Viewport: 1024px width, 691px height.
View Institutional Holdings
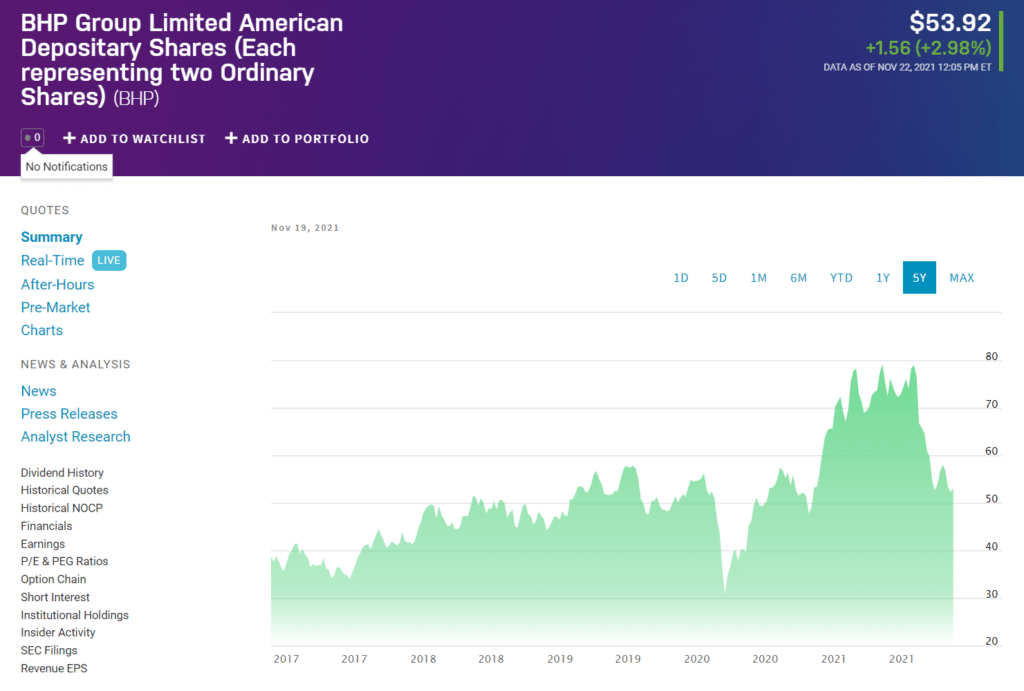(75, 615)
